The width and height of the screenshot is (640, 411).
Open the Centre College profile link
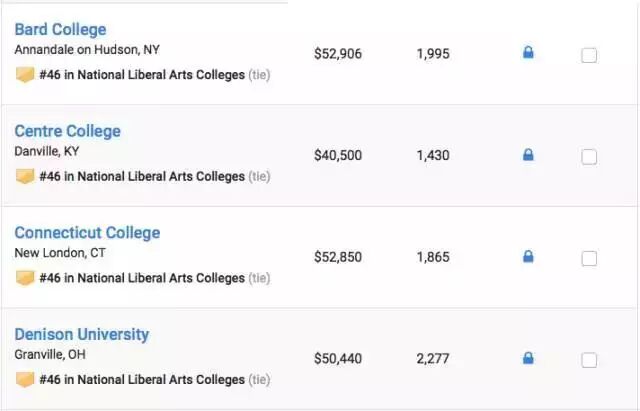(67, 131)
